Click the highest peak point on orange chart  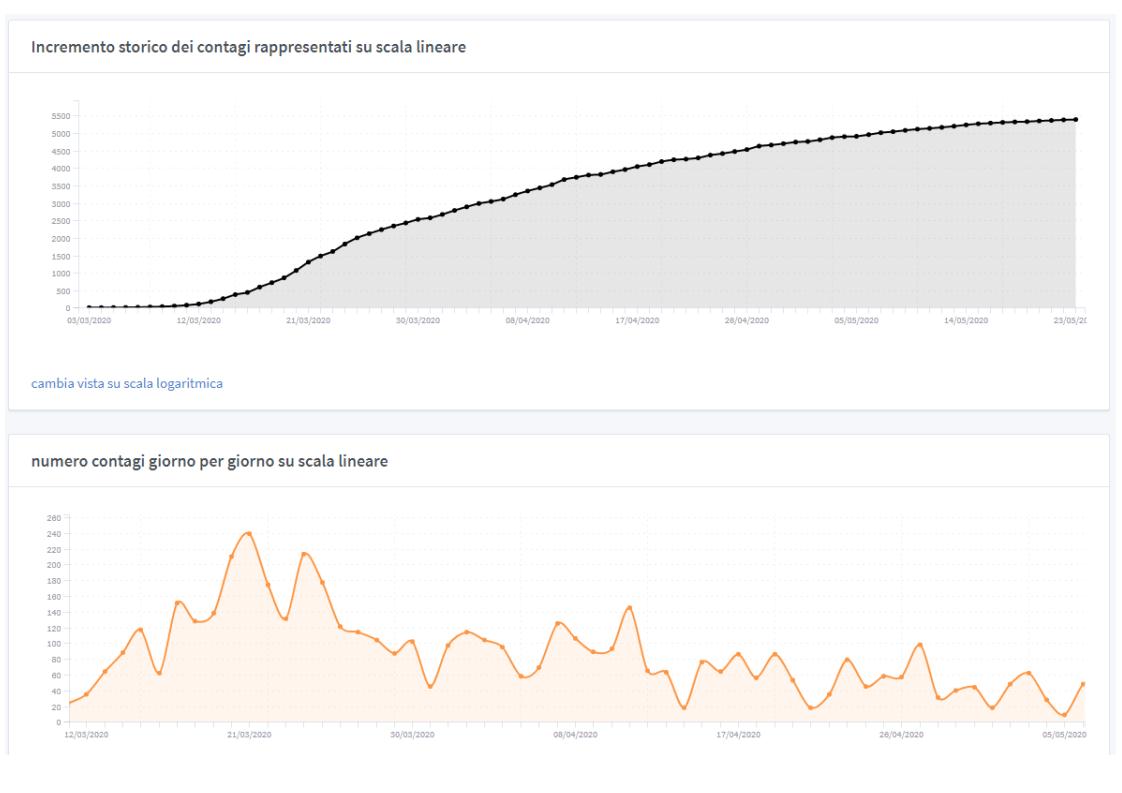click(x=249, y=533)
